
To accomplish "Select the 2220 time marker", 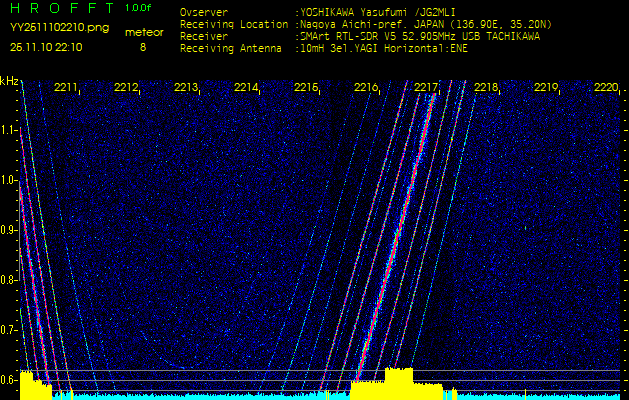I will coord(605,88).
